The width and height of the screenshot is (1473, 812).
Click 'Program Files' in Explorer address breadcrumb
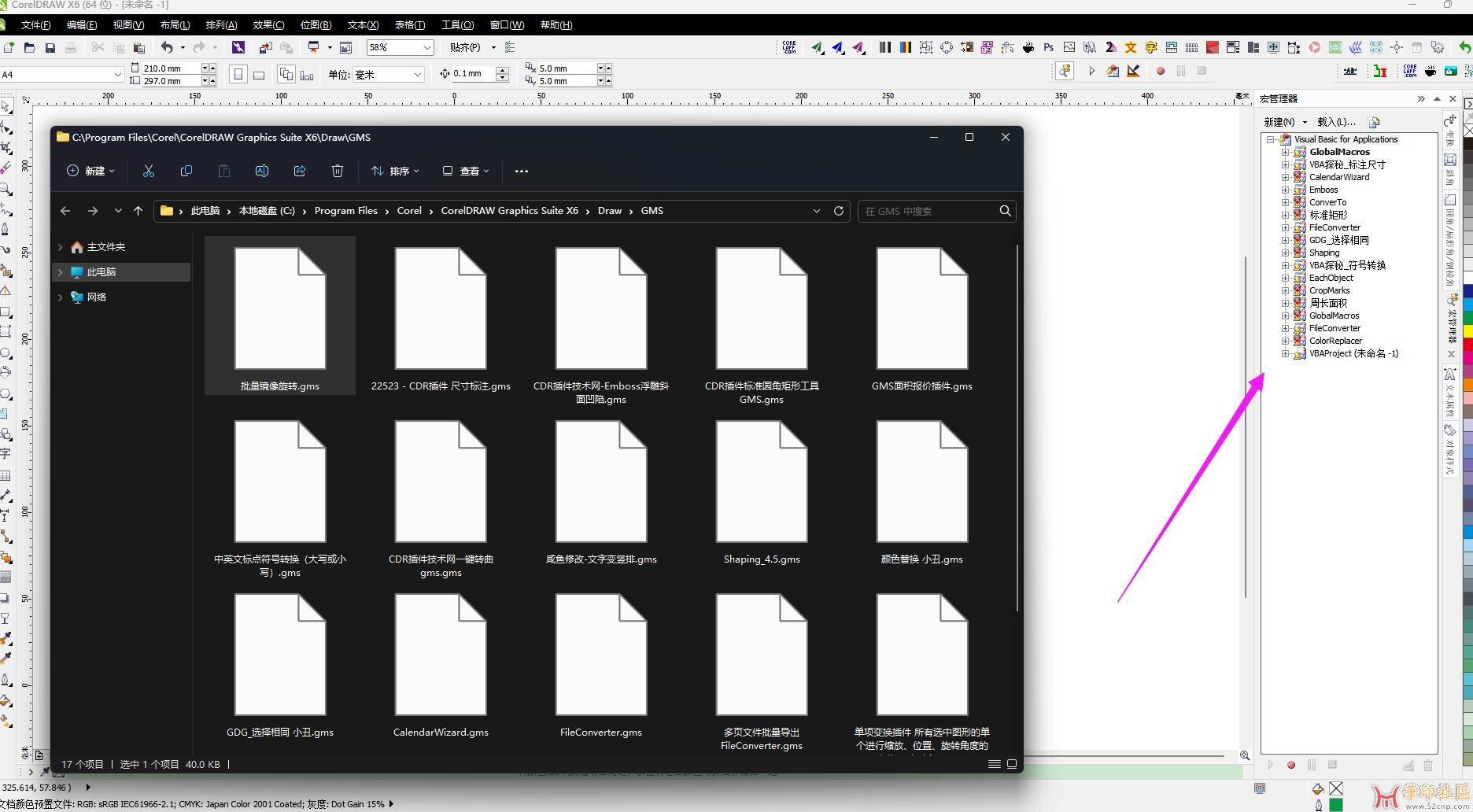click(345, 211)
